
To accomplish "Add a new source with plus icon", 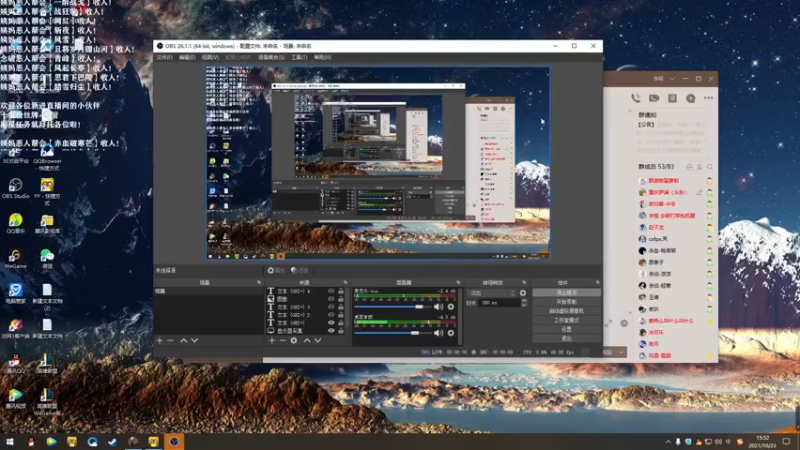I will [272, 340].
